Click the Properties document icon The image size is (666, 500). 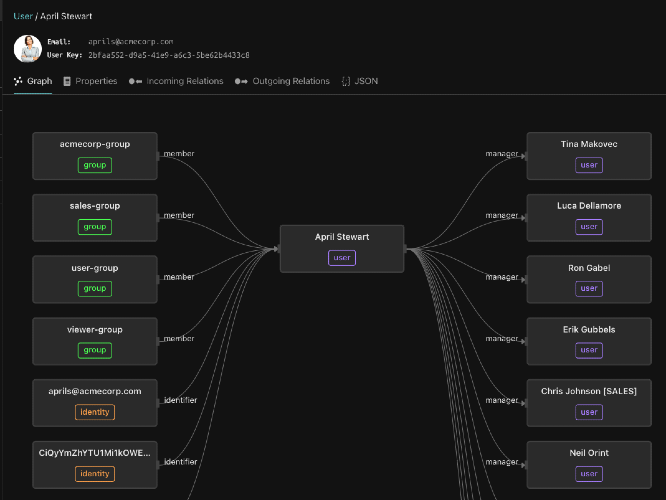(x=67, y=81)
